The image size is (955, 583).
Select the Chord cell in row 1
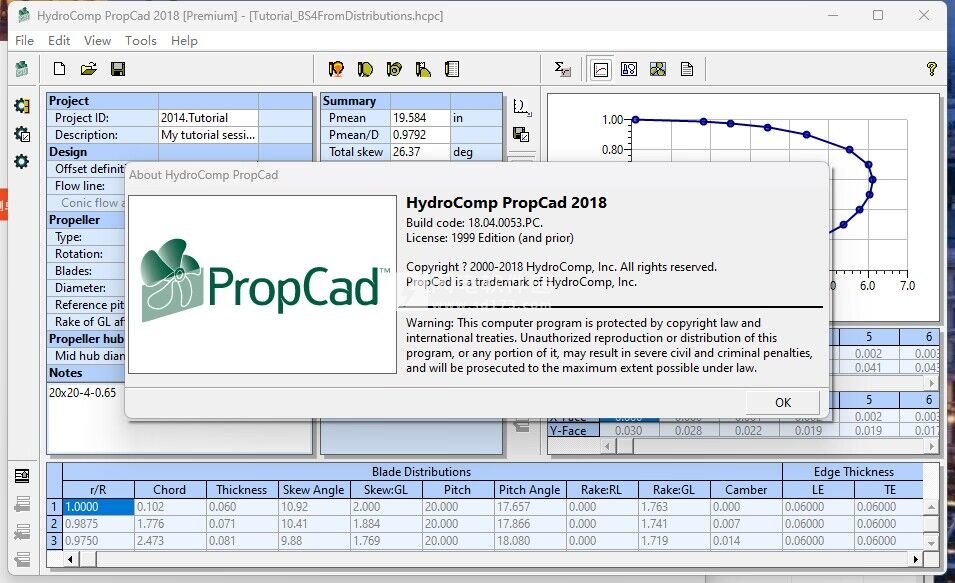tap(170, 507)
